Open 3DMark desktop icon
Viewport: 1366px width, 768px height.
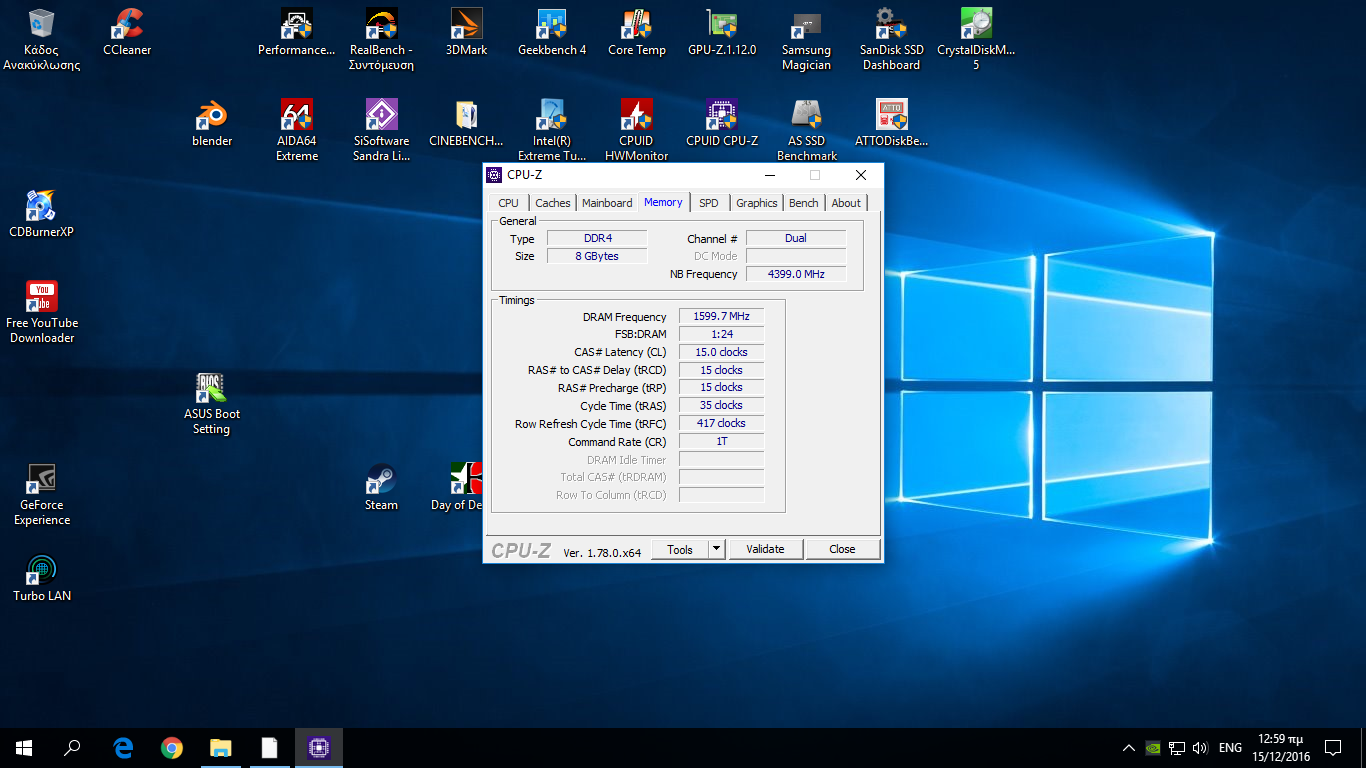coord(466,33)
